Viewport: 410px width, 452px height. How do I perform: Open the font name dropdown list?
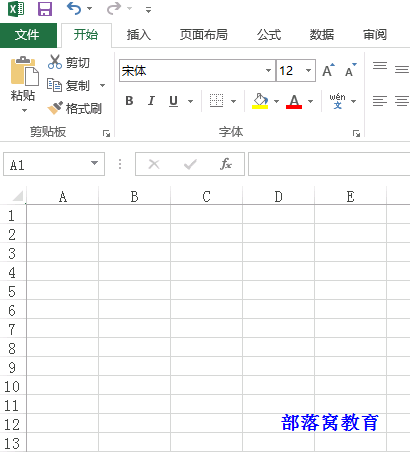point(268,71)
